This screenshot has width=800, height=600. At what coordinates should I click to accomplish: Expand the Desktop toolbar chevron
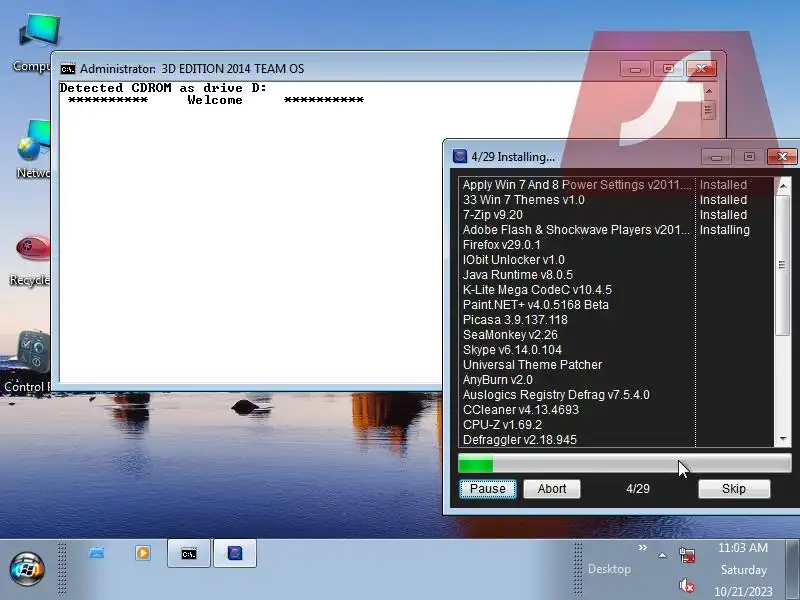[x=643, y=547]
